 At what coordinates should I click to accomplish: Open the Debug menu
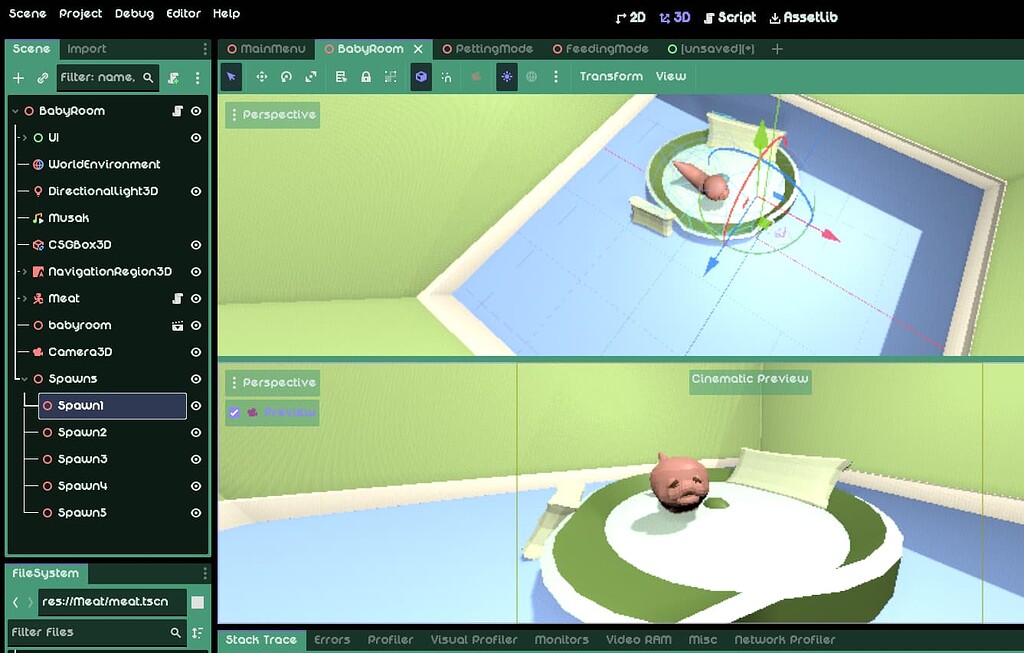(x=135, y=14)
